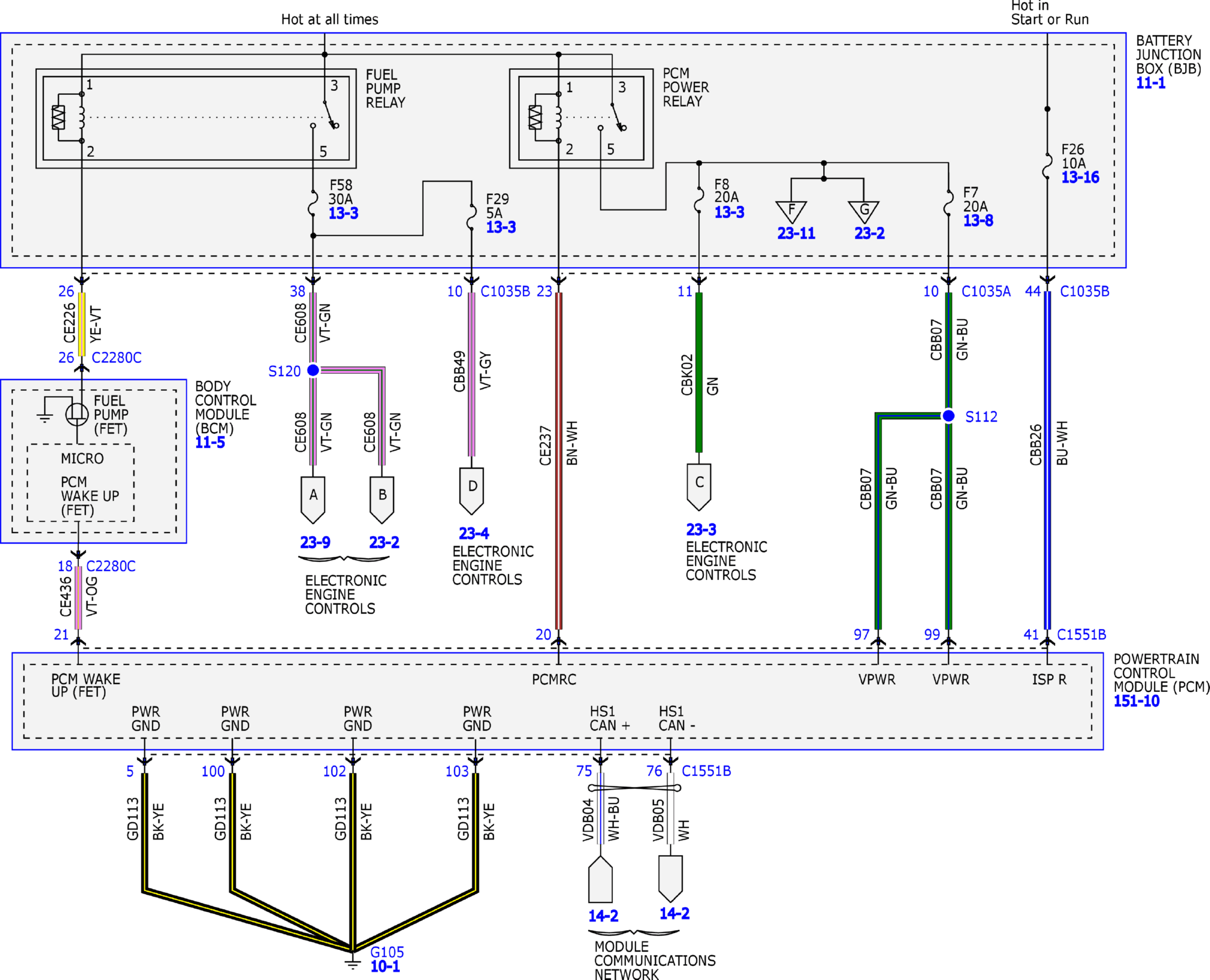Select the C1551B label beside pin 76
The image size is (1210, 980).
(x=706, y=771)
